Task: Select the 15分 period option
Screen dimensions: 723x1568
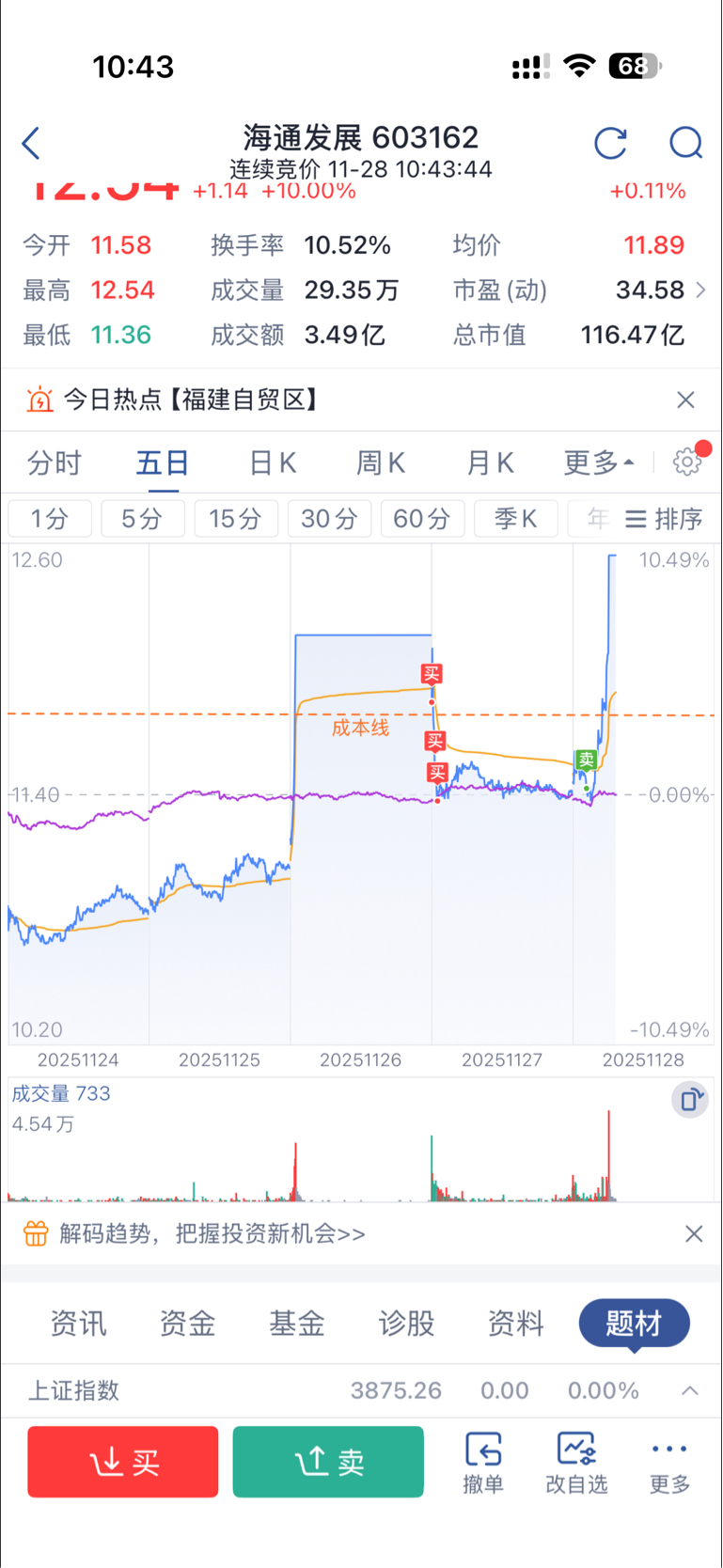Action: 235,519
